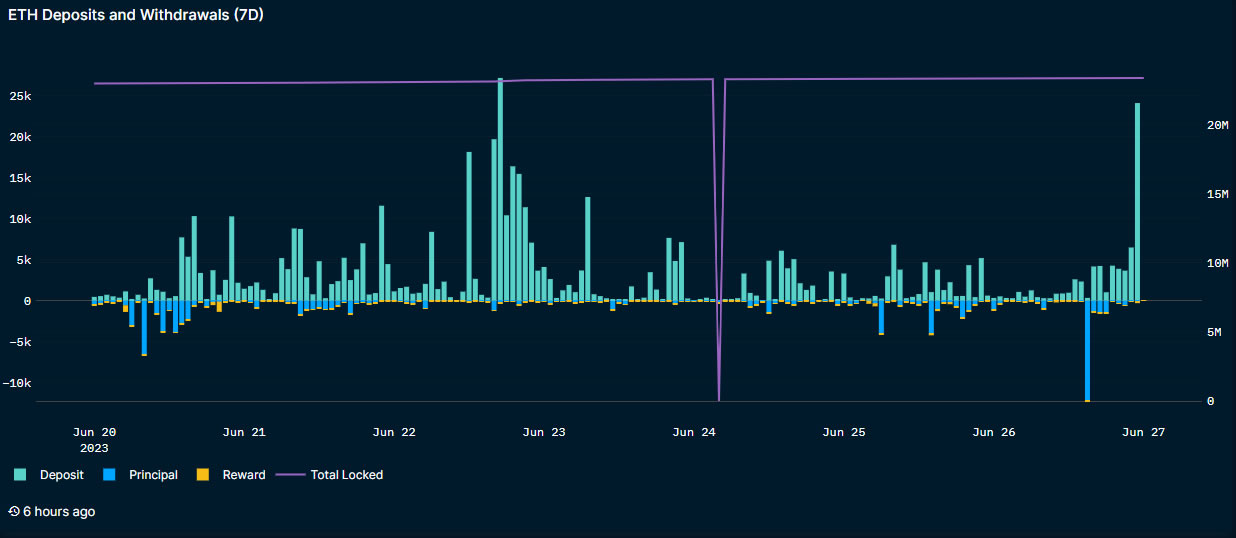The image size is (1236, 538).
Task: Click the yellow Reward legend swatch
Action: point(202,475)
